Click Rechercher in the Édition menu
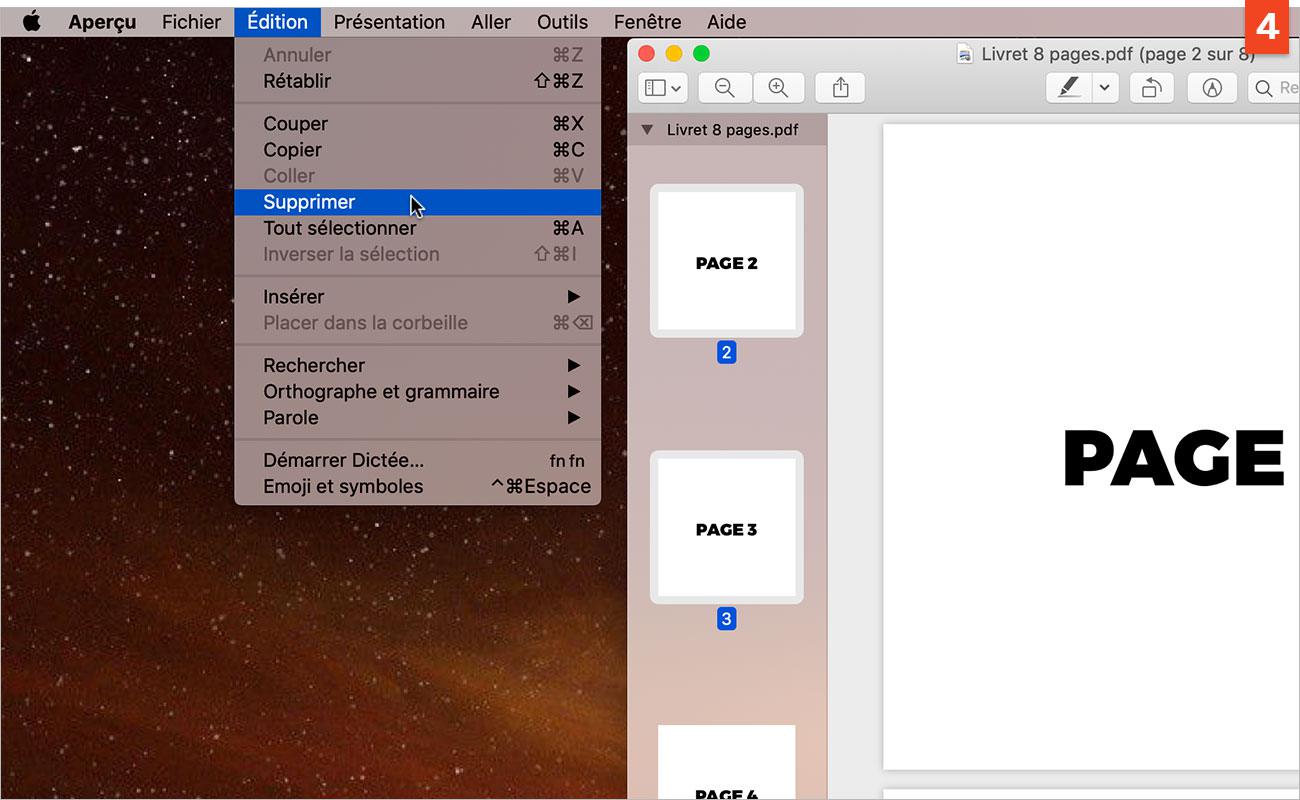 313,365
